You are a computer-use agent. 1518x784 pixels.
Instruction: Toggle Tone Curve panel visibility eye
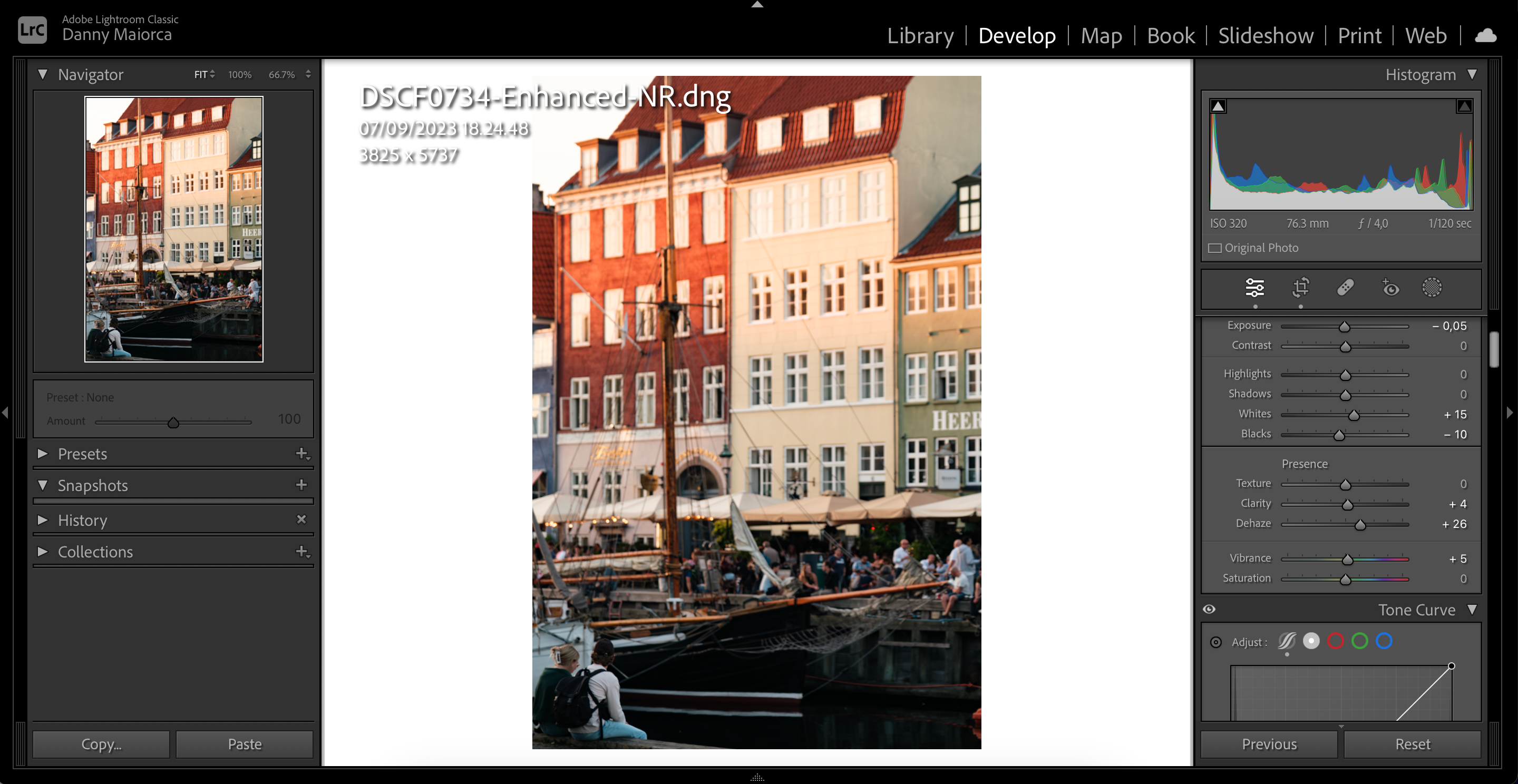(1209, 609)
